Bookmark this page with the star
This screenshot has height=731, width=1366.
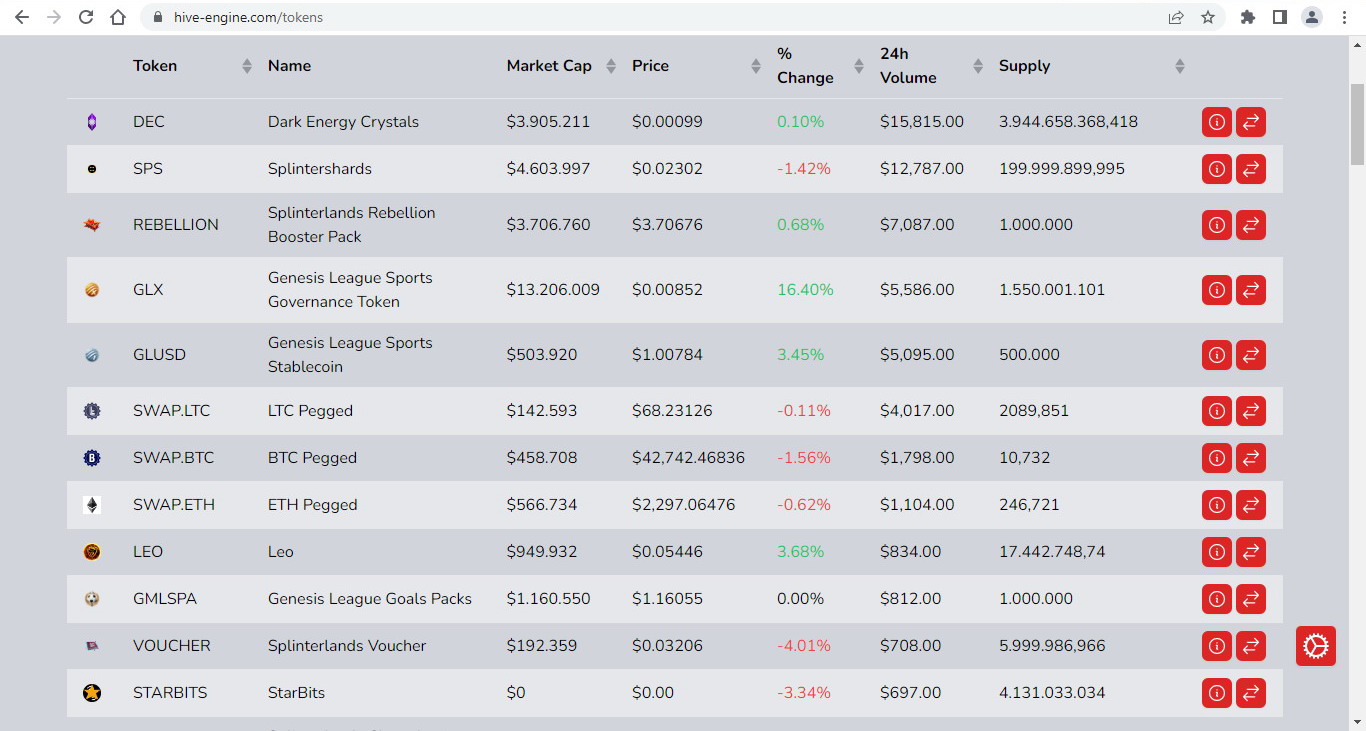(1208, 17)
